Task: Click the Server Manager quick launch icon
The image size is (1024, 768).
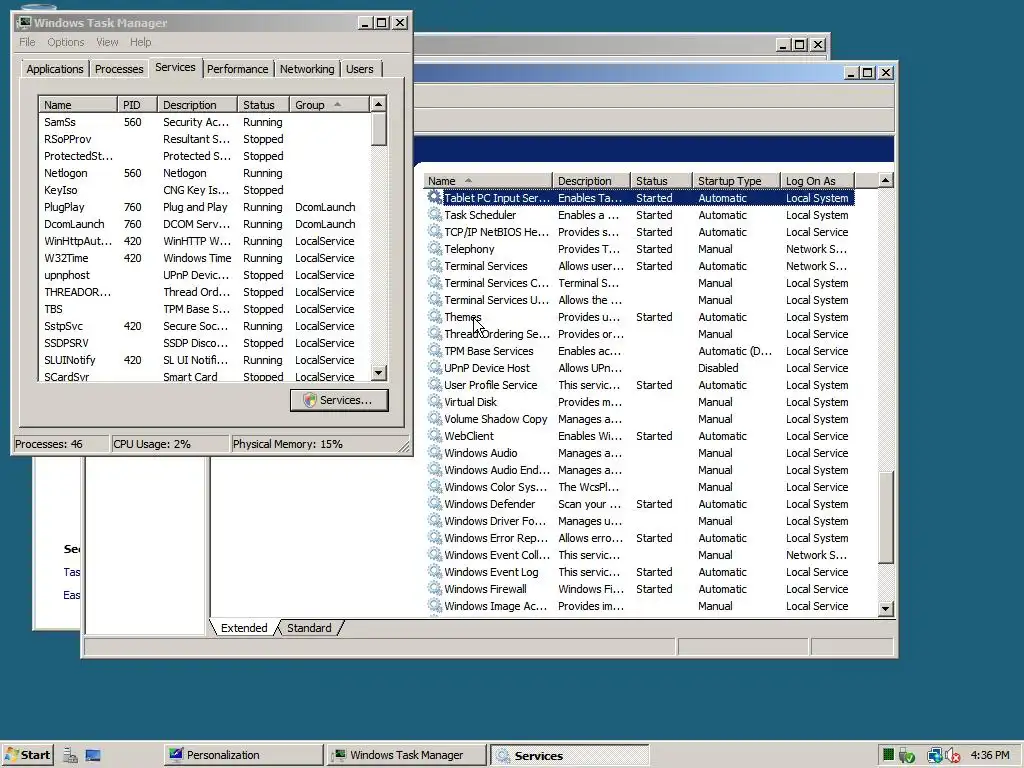Action: [x=71, y=756]
